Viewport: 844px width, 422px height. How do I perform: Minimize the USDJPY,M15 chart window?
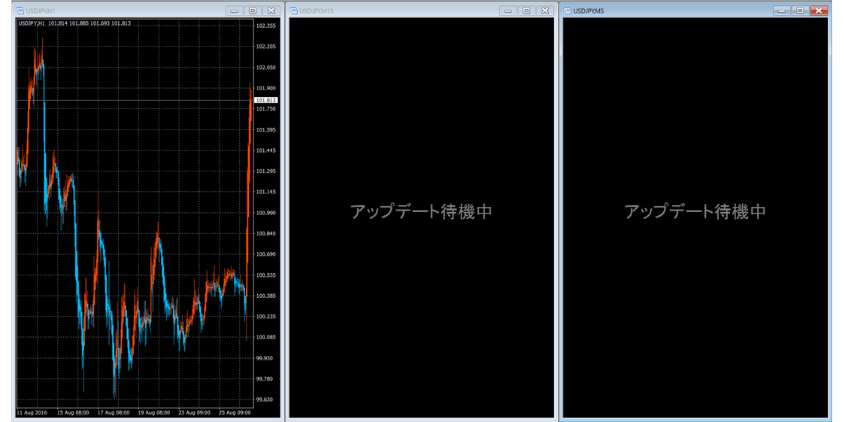tap(508, 10)
